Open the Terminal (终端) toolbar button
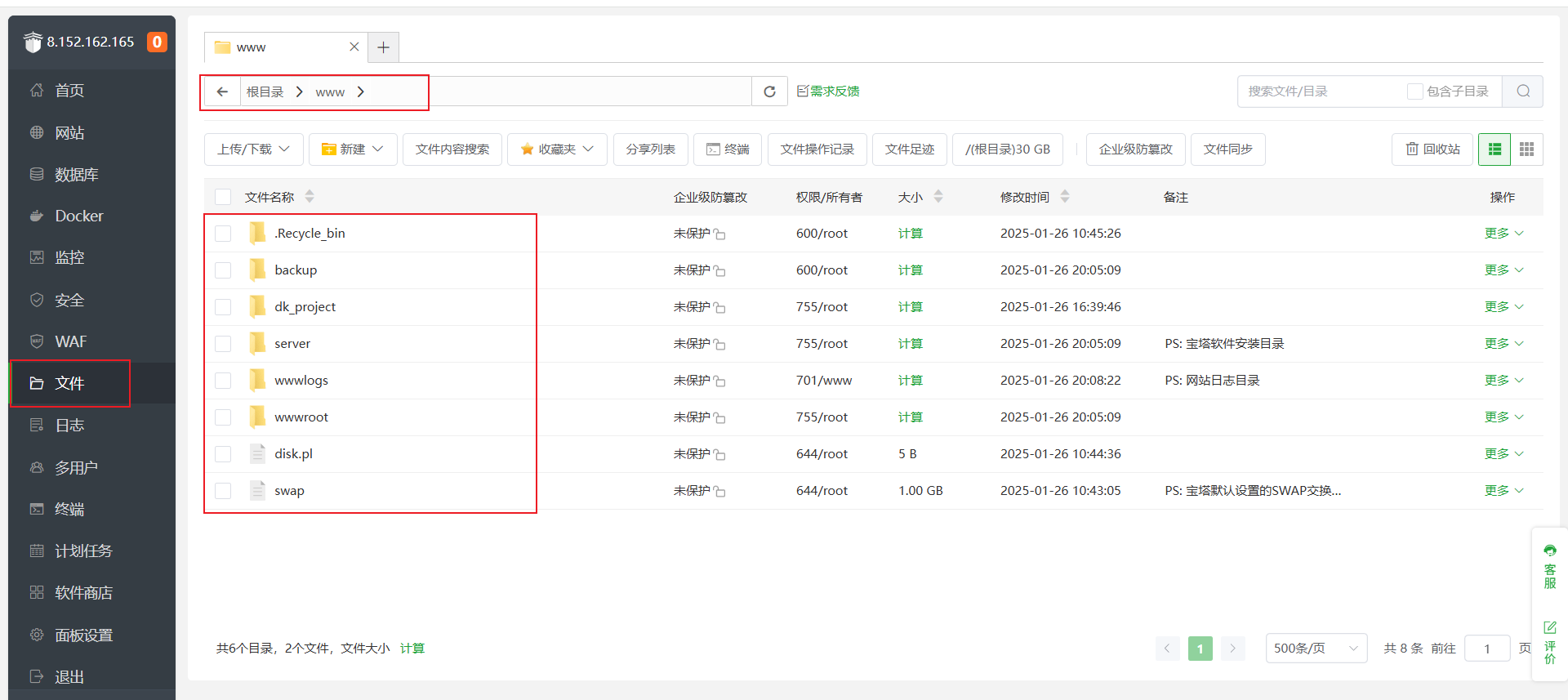The image size is (1568, 700). [728, 149]
